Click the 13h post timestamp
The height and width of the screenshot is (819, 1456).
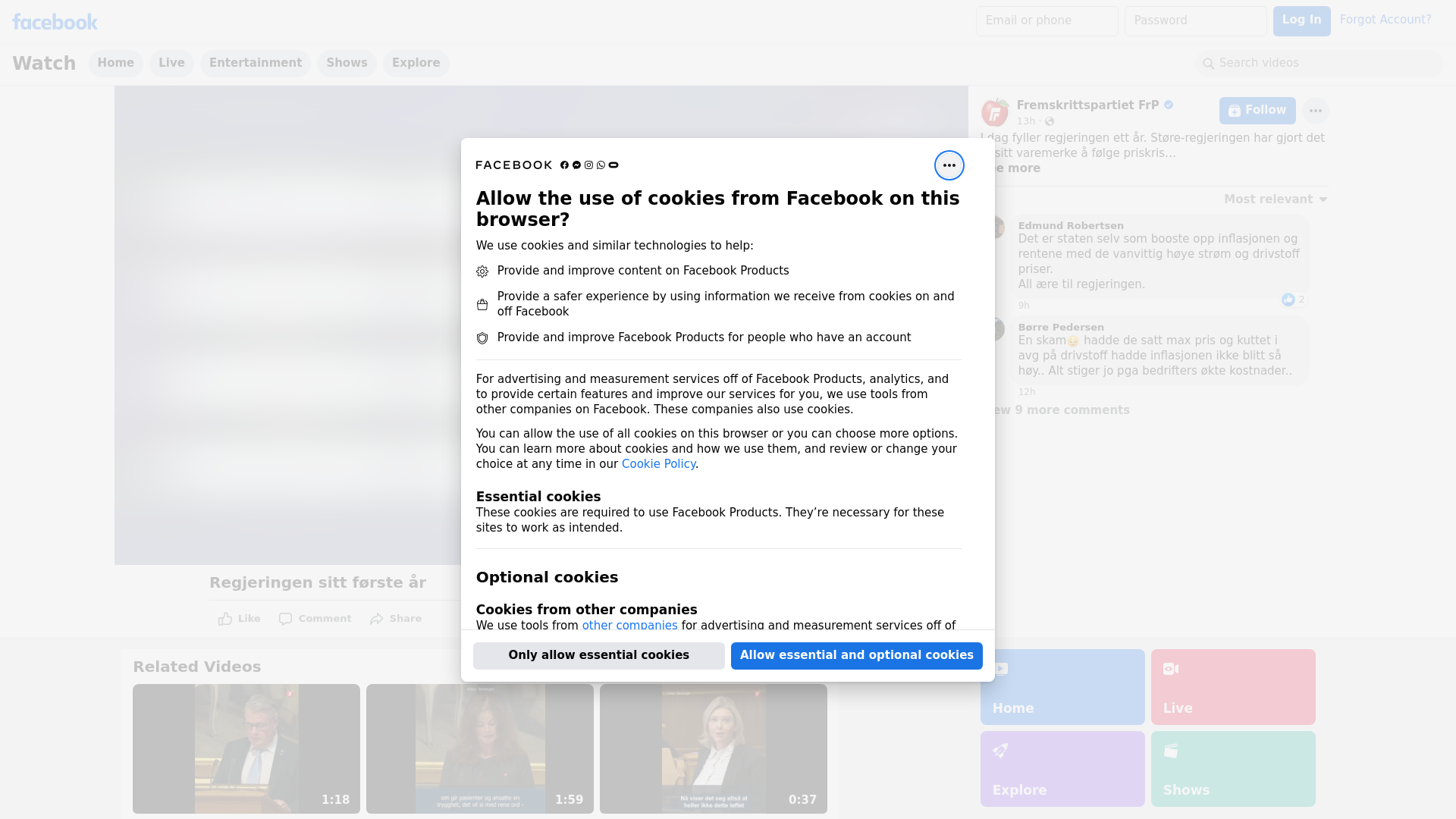(x=1026, y=122)
